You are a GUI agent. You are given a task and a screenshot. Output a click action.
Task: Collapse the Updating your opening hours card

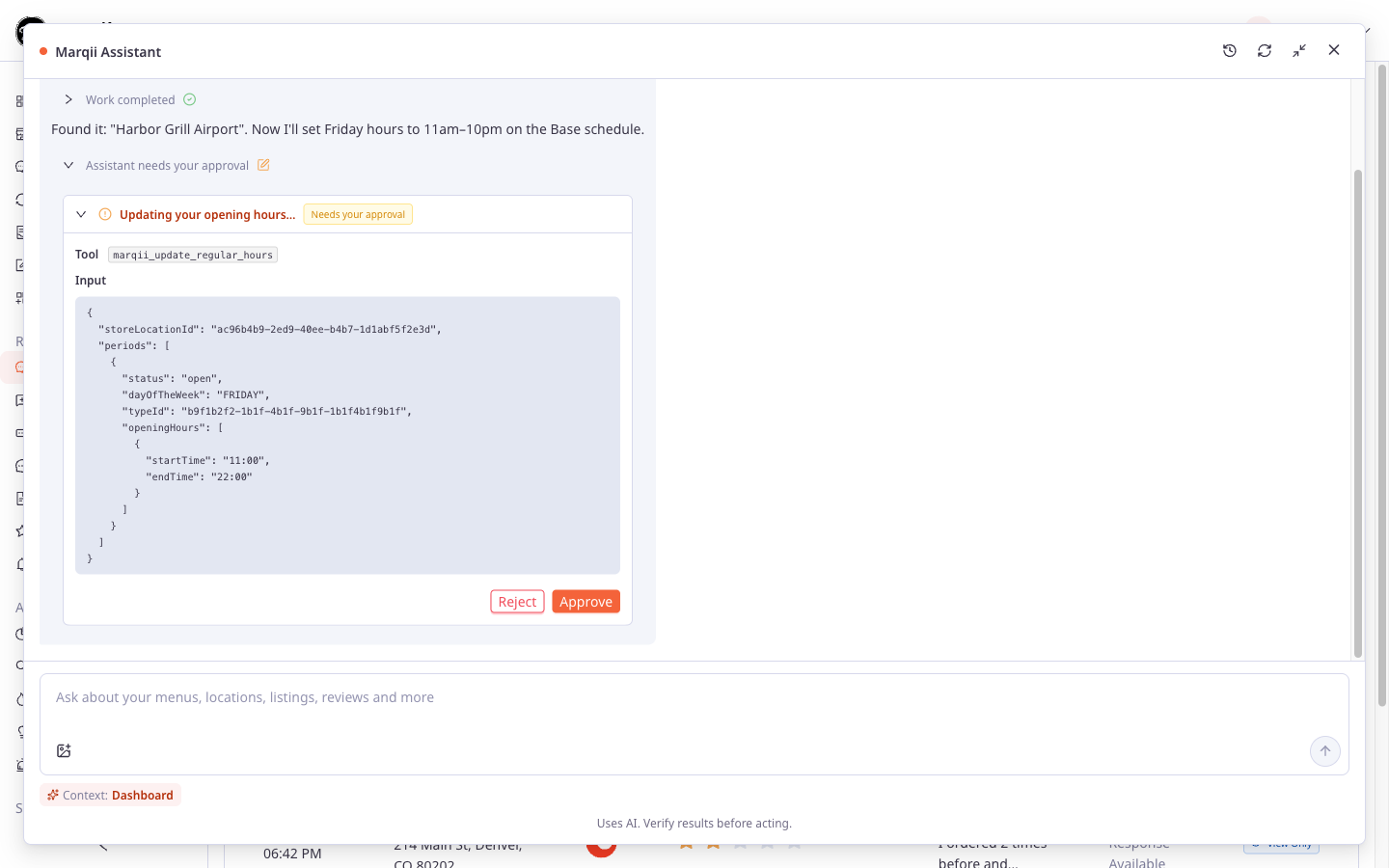[81, 214]
